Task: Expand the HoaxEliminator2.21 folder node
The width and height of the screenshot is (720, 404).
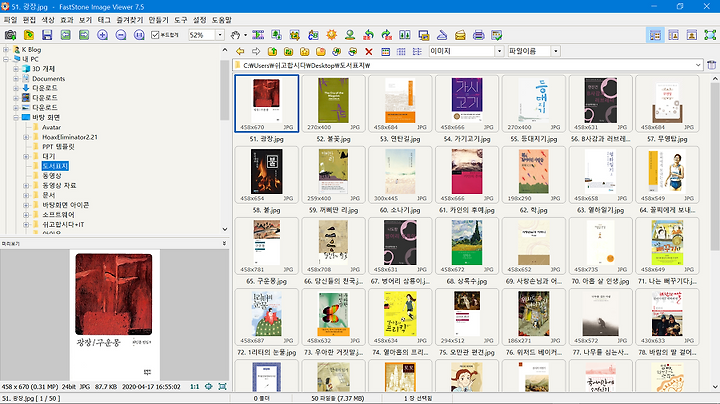Action: click(26, 137)
